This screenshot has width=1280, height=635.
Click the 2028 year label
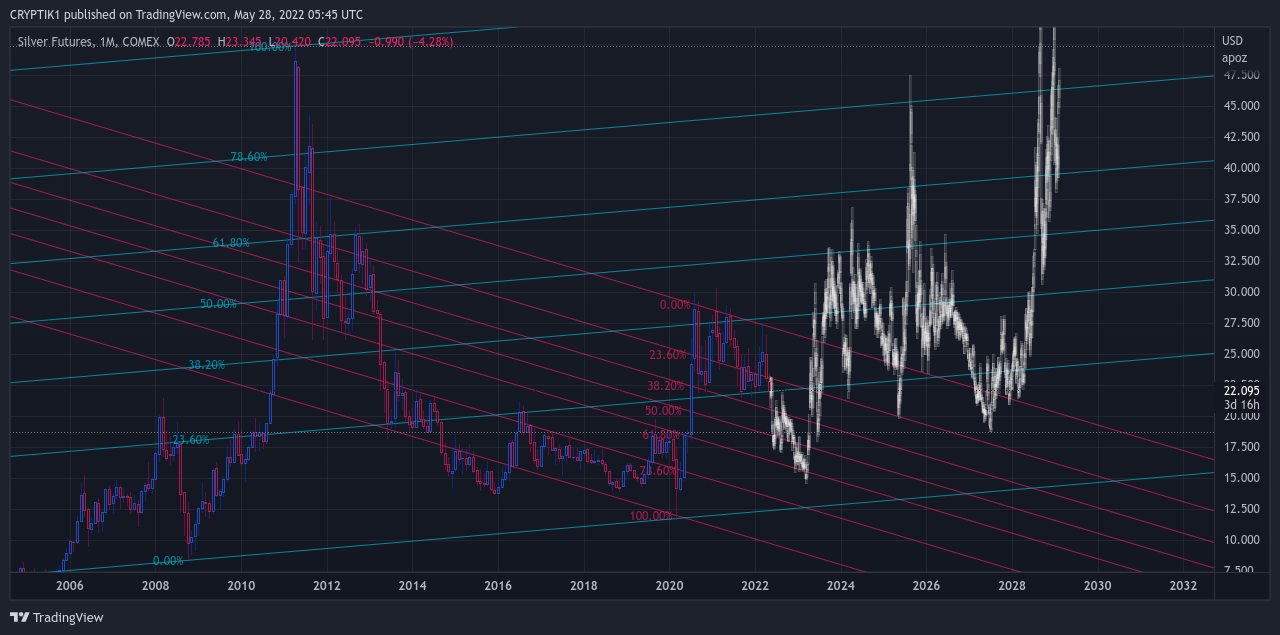click(x=1012, y=585)
